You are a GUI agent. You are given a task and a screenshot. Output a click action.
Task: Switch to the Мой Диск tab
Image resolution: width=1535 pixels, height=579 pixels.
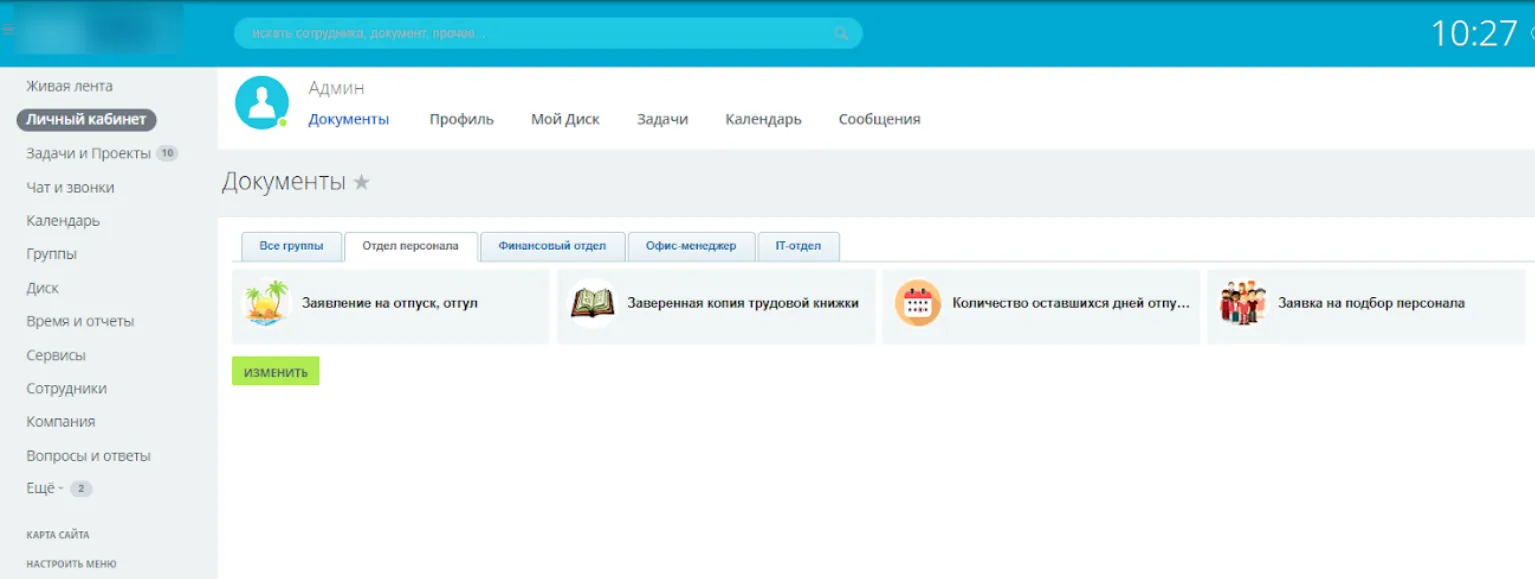point(565,119)
